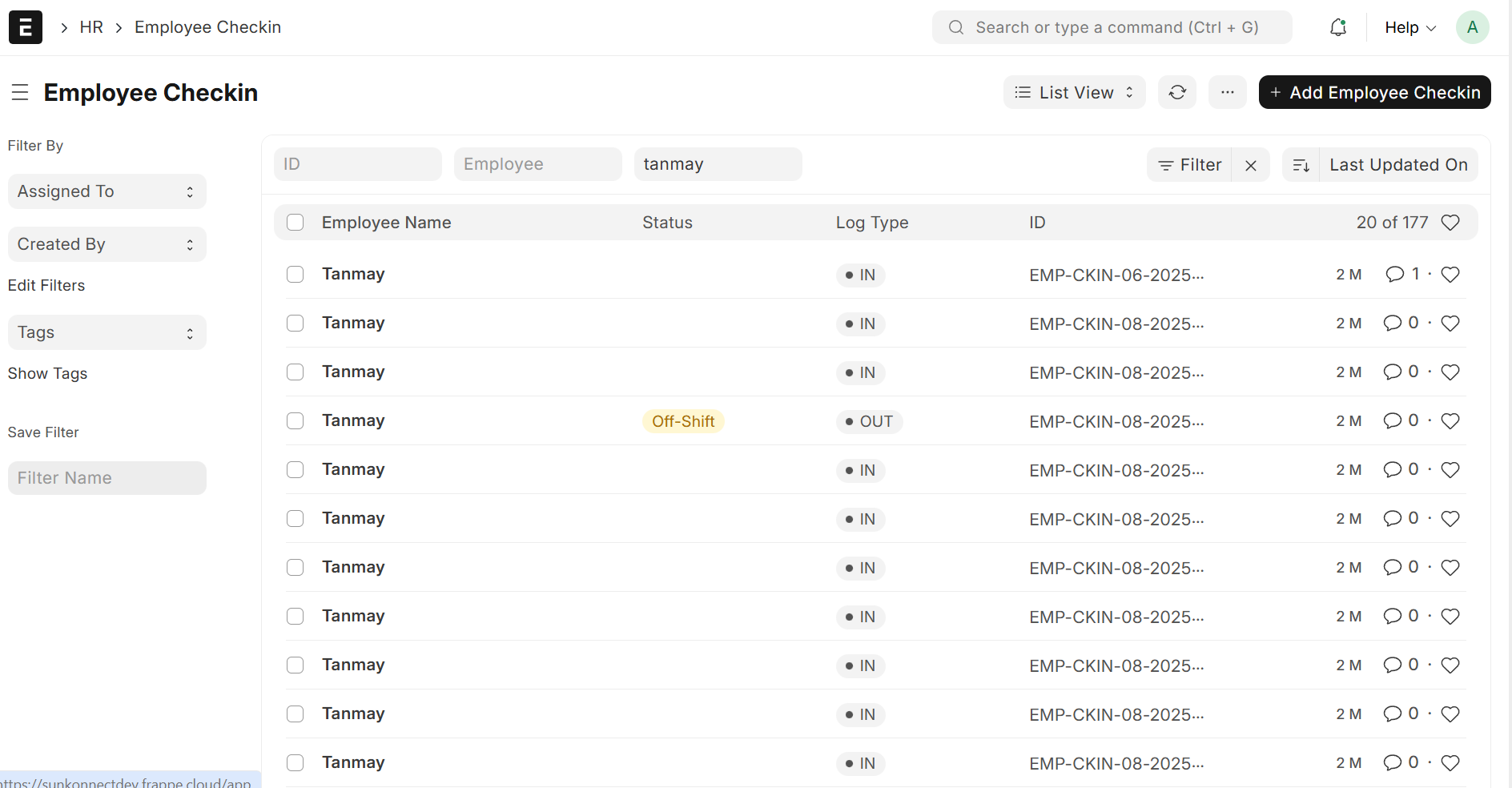Open the three-dots menu button
The height and width of the screenshot is (788, 1512).
[x=1228, y=92]
